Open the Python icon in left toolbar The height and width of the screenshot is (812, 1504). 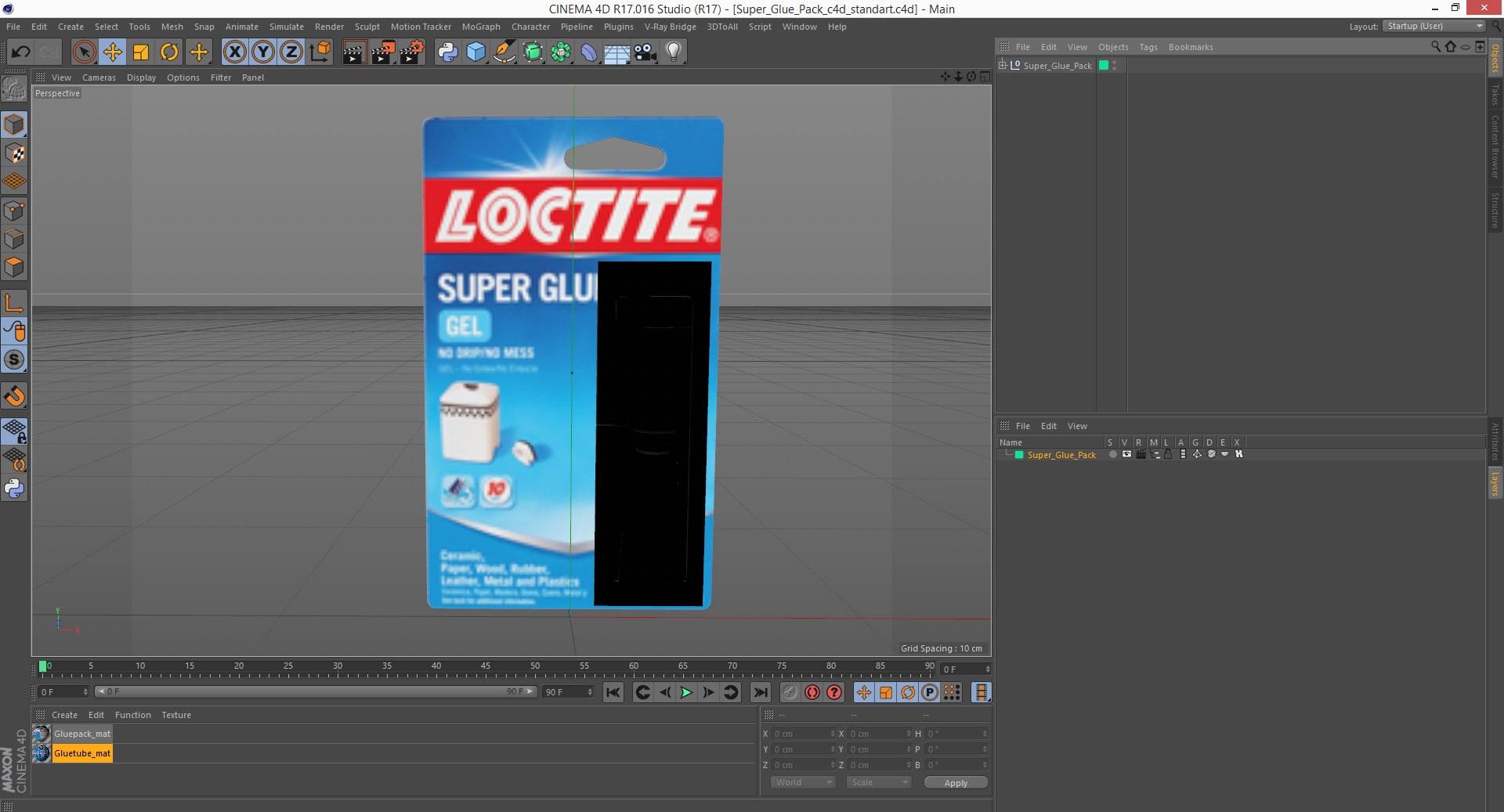[14, 489]
